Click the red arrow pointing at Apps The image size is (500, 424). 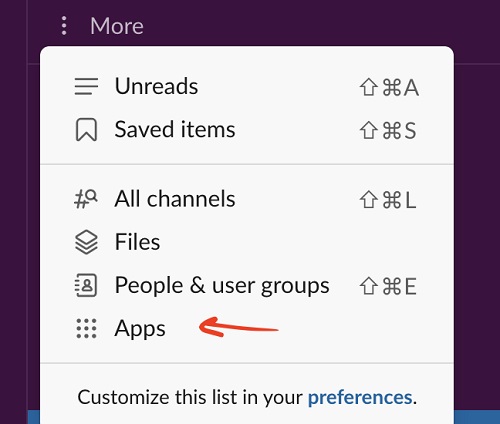(238, 327)
